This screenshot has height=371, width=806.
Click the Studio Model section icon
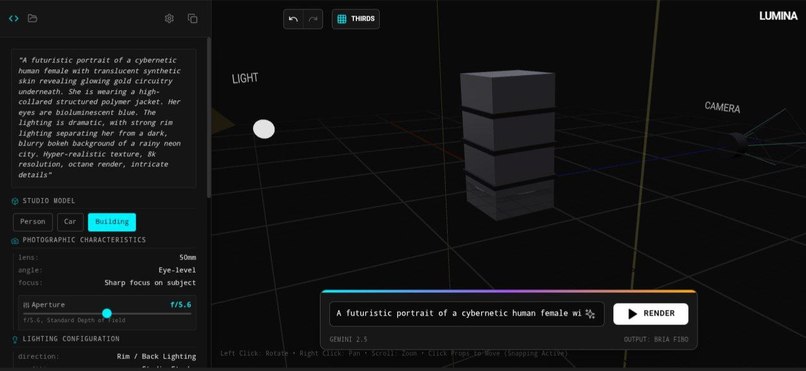(x=15, y=201)
